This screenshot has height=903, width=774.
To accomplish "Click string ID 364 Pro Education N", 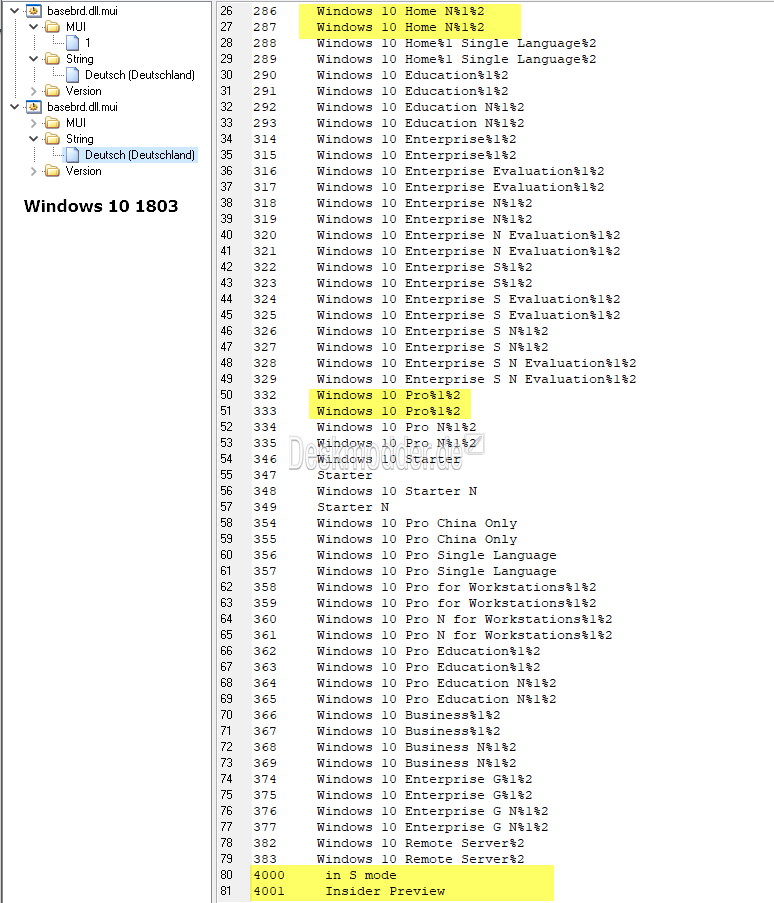I will [x=437, y=683].
